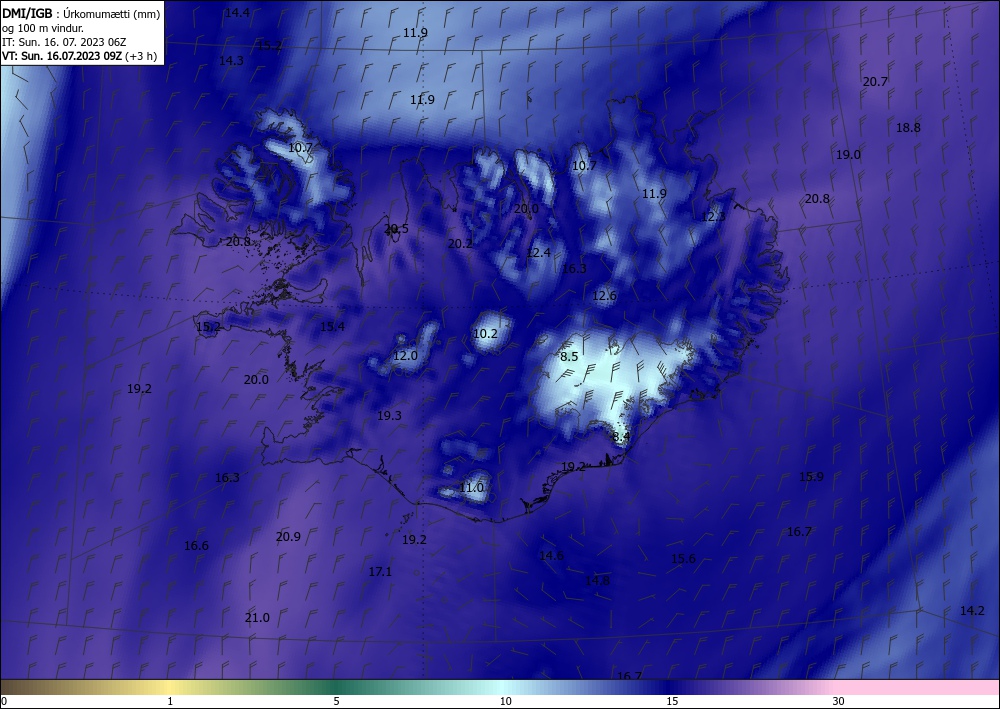This screenshot has width=1000, height=709.
Task: Click the 14.4 value on the map
Action: coord(237,12)
